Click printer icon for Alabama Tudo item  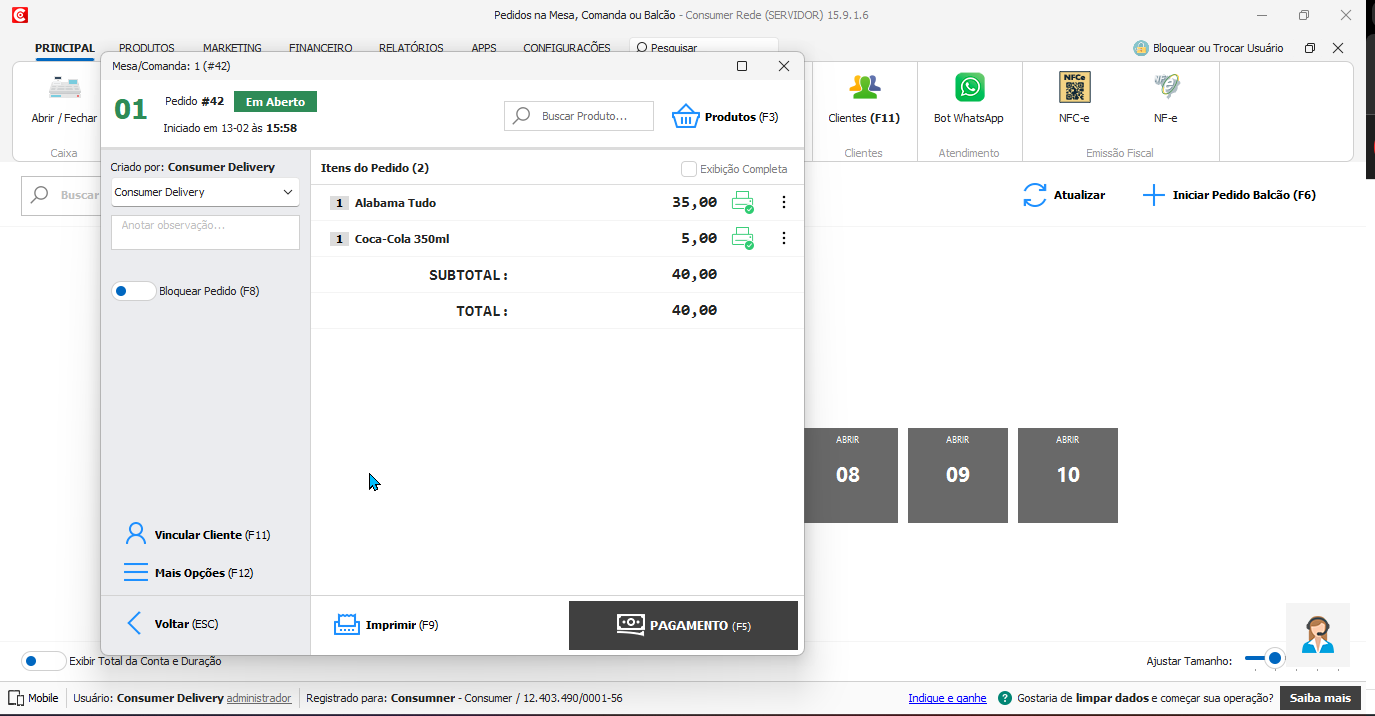click(x=742, y=203)
